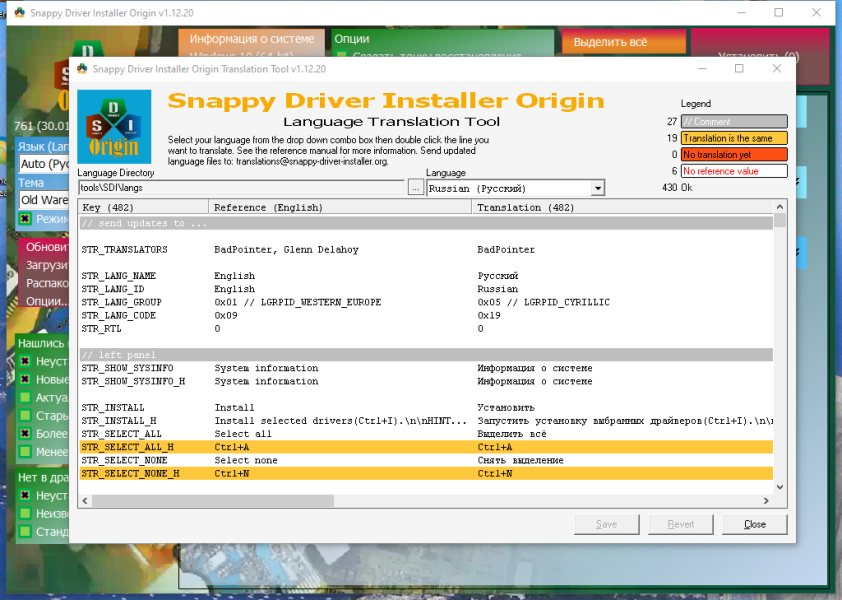Toggle 'Станд' checkbox in main window
Image resolution: width=842 pixels, height=600 pixels.
coord(25,532)
